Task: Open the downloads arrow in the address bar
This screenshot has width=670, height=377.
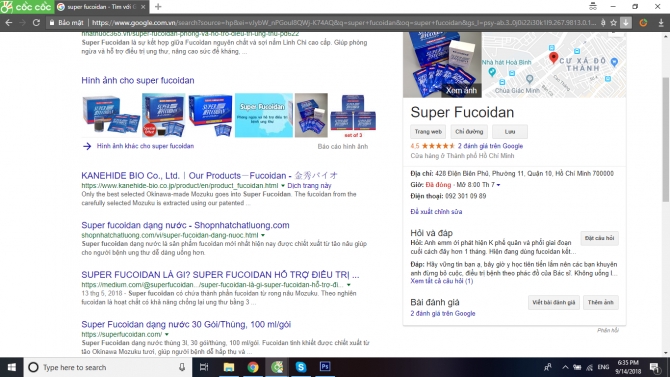Action: pos(626,23)
